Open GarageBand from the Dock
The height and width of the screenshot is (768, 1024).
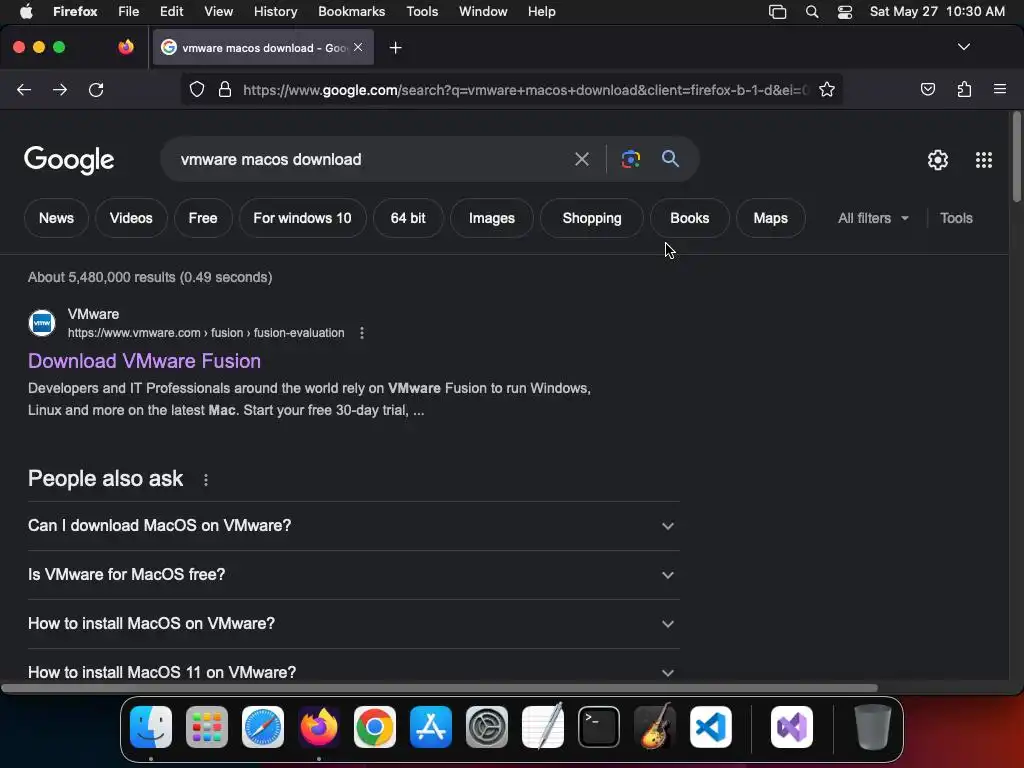tap(655, 727)
